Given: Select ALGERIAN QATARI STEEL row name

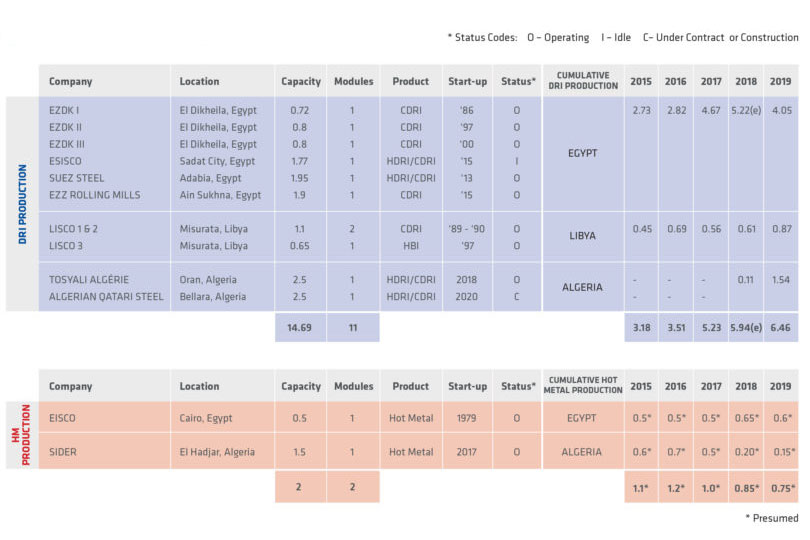Looking at the screenshot, I should tap(106, 297).
